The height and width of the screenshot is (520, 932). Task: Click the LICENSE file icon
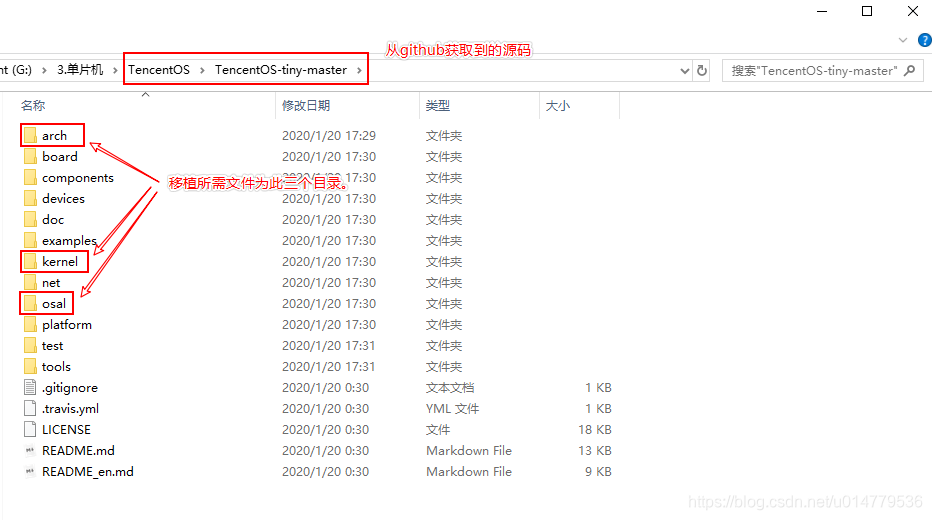30,429
